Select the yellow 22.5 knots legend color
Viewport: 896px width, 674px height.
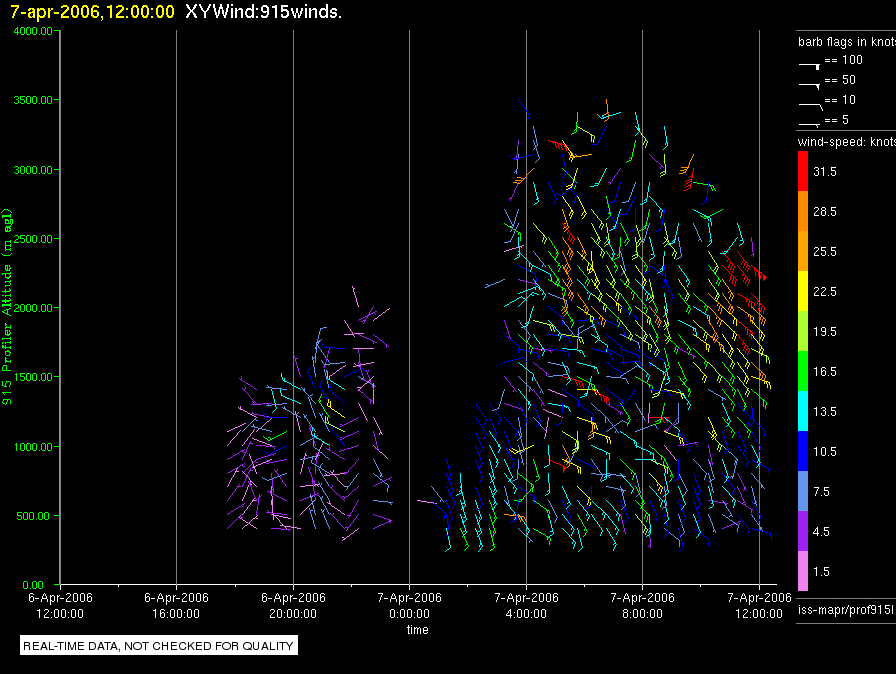coord(803,291)
